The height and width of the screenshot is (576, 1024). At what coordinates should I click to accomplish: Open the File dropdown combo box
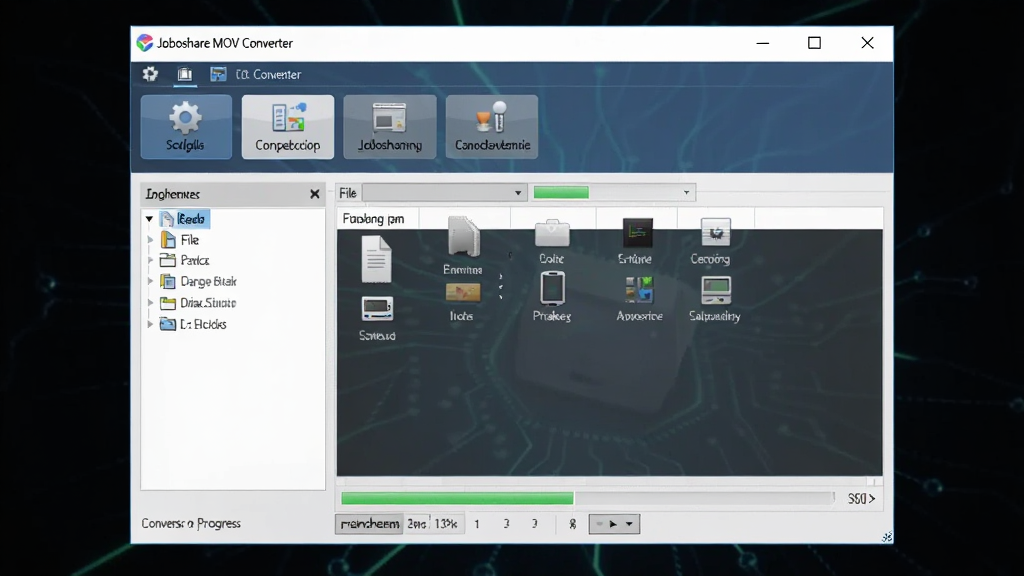click(x=445, y=193)
